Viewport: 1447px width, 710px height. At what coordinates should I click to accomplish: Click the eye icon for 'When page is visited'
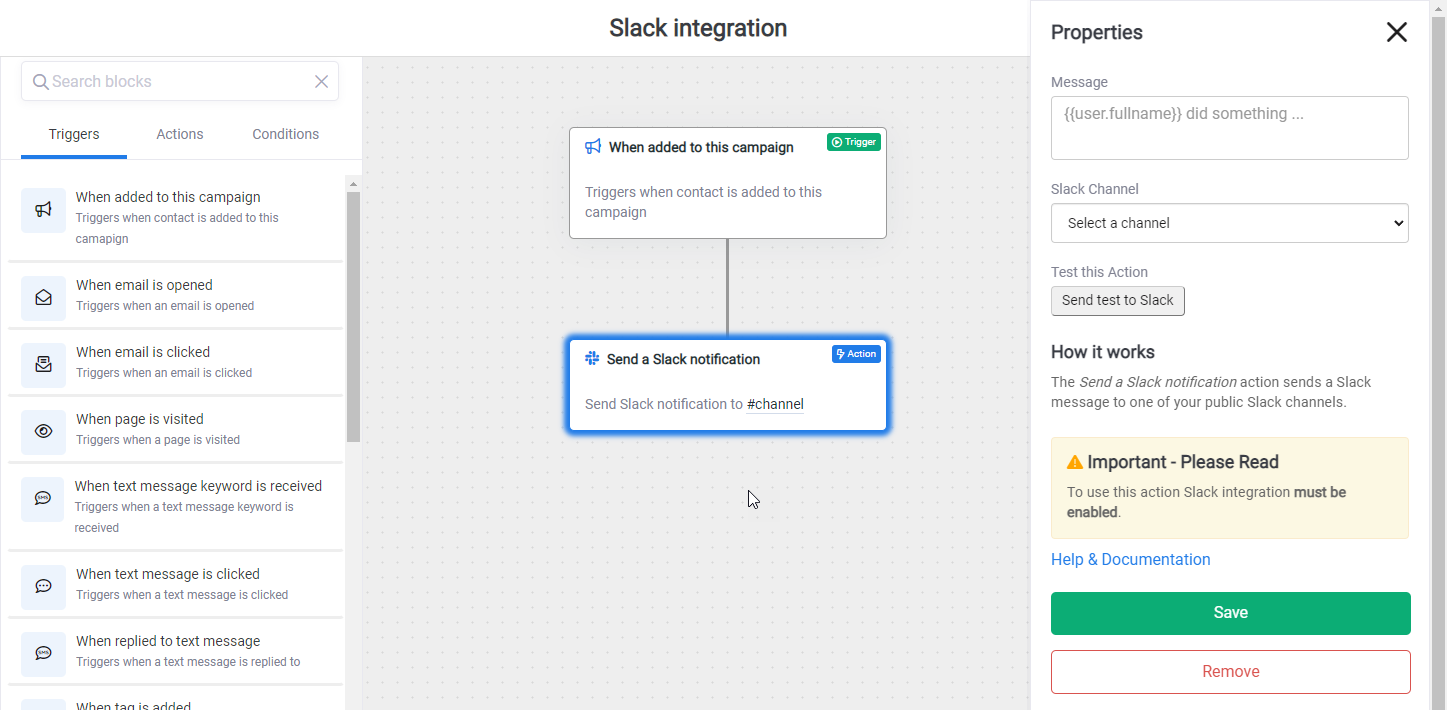click(x=43, y=432)
